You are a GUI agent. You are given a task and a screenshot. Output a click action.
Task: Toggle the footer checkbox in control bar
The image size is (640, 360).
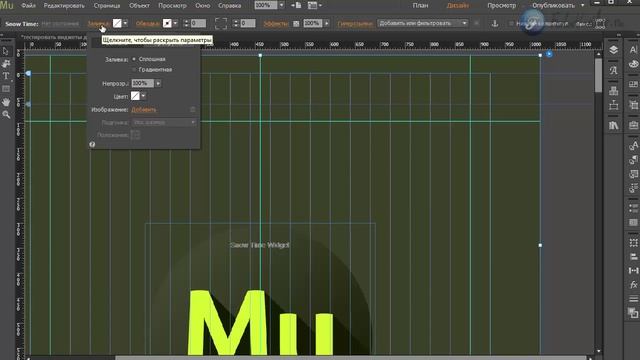pyautogui.click(x=511, y=24)
